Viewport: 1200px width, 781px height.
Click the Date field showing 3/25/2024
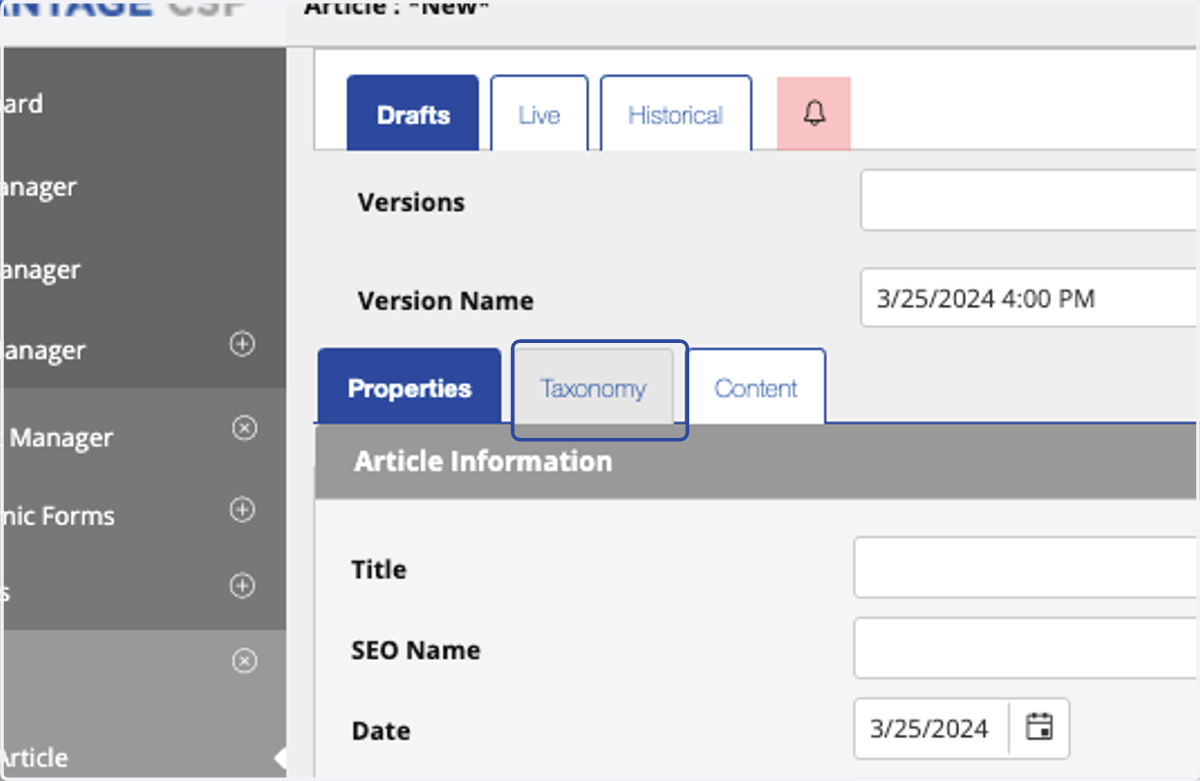(931, 728)
